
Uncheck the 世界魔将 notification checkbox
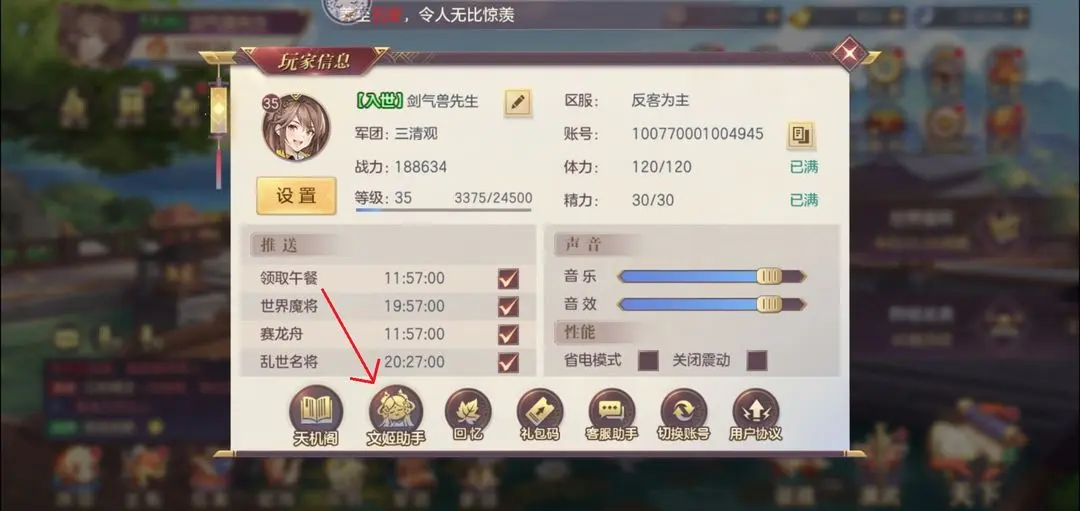pos(508,306)
